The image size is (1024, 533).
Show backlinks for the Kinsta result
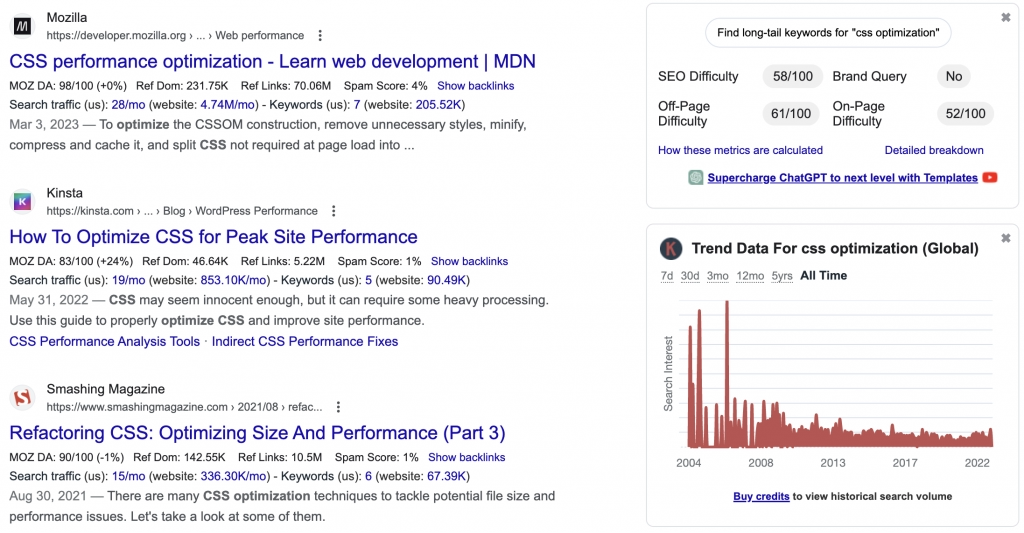tap(469, 261)
